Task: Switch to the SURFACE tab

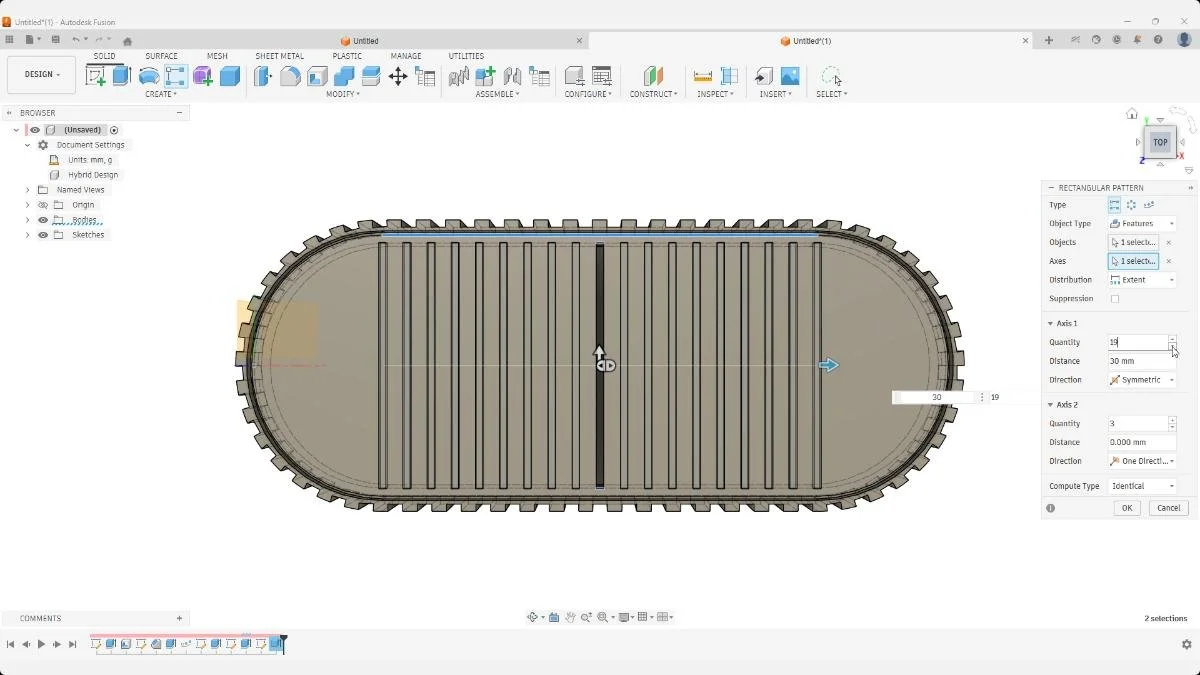Action: pyautogui.click(x=160, y=56)
